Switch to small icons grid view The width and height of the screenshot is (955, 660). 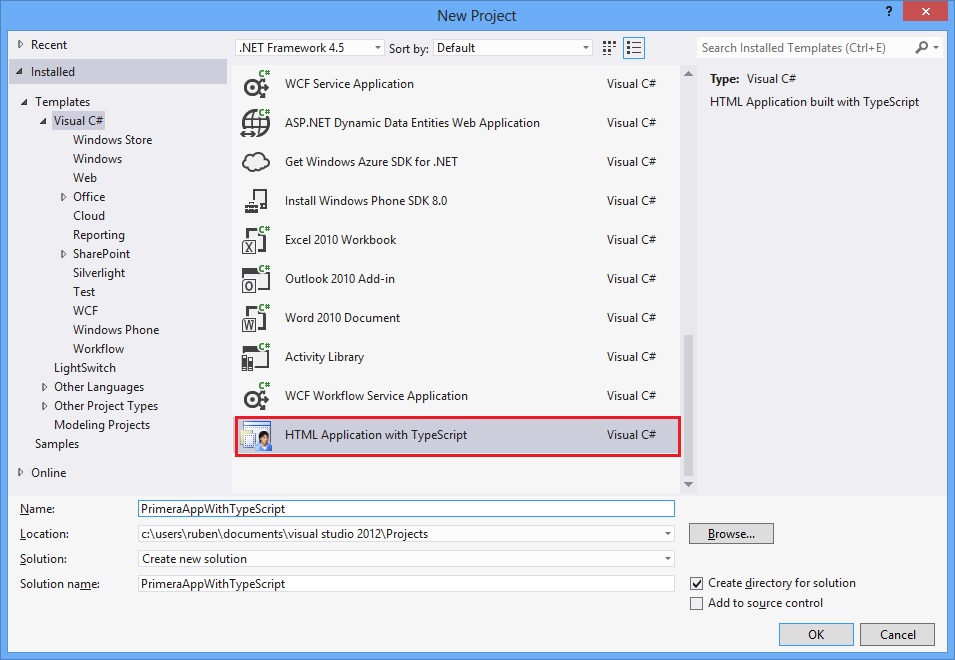pos(609,48)
